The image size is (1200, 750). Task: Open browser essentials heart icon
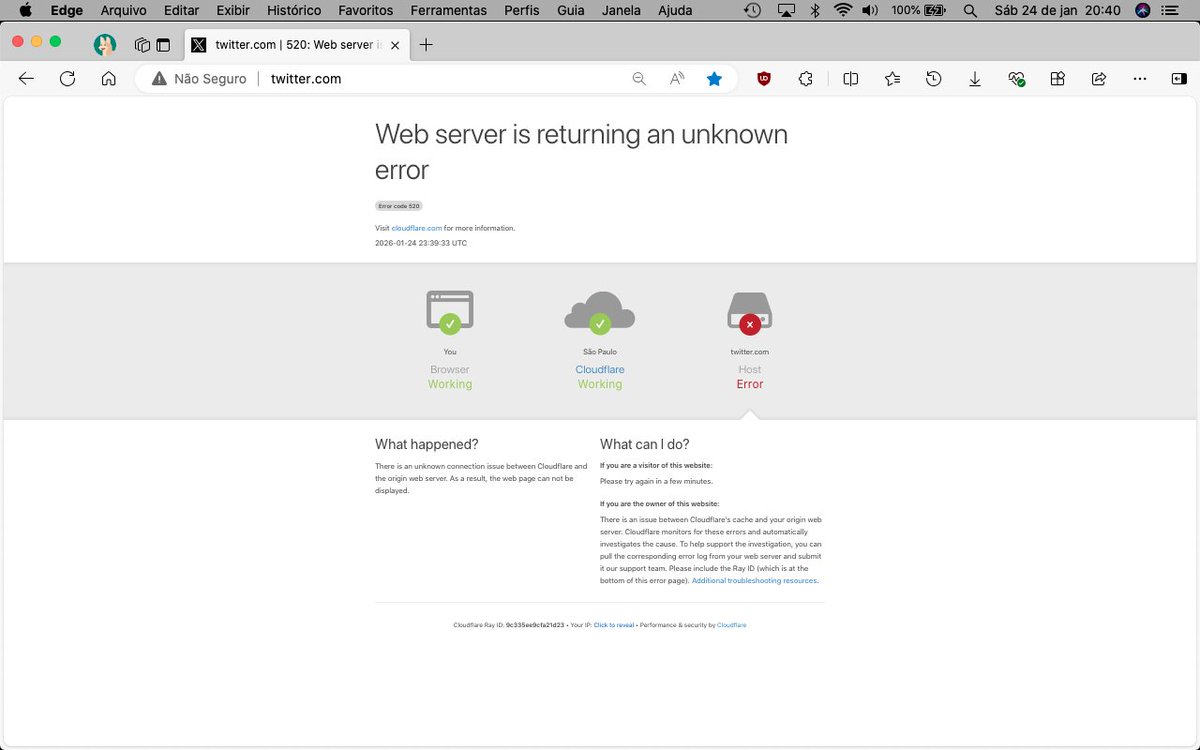pyautogui.click(x=1016, y=79)
